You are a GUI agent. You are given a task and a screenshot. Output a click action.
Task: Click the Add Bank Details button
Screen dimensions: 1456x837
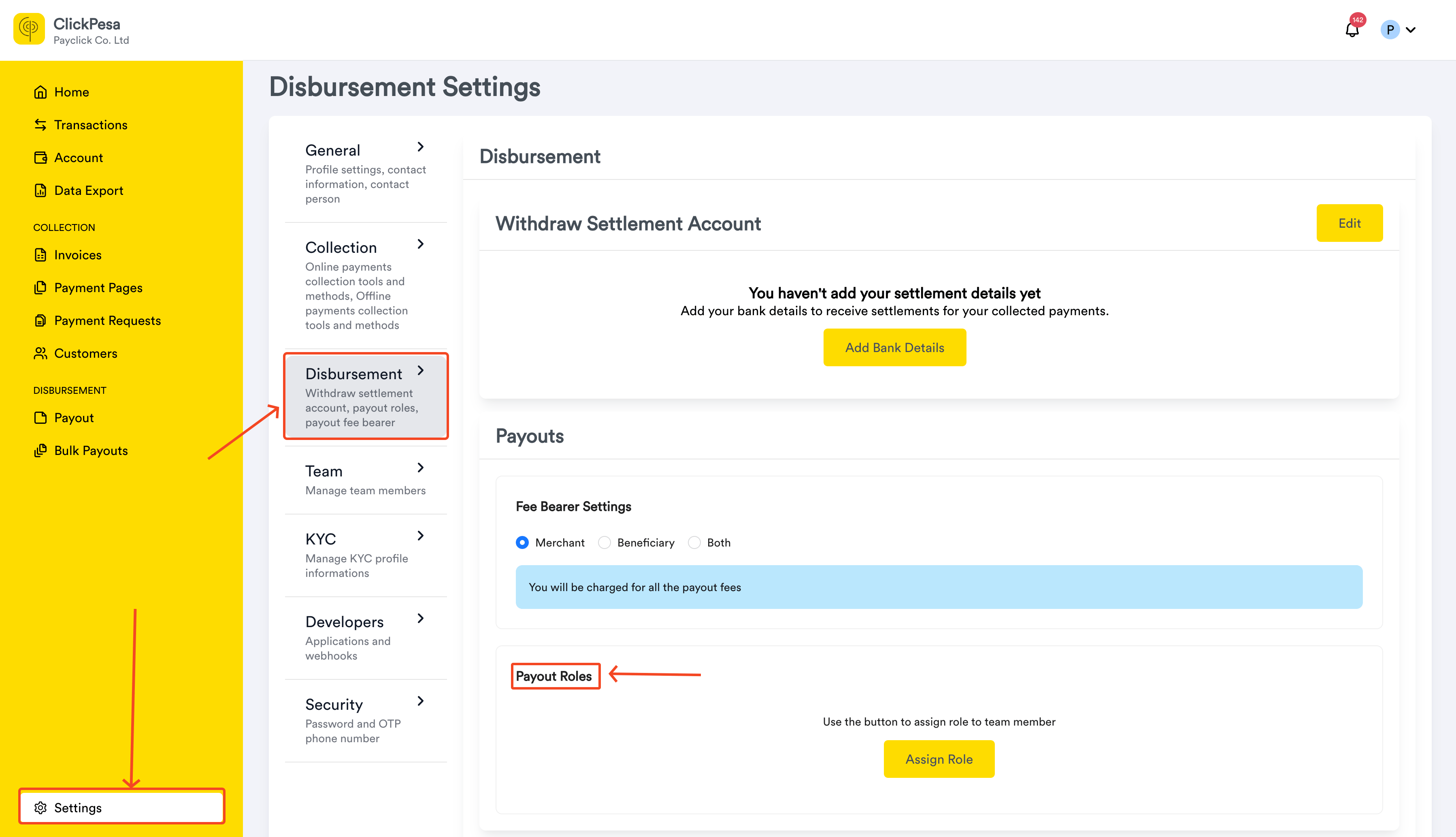point(894,347)
